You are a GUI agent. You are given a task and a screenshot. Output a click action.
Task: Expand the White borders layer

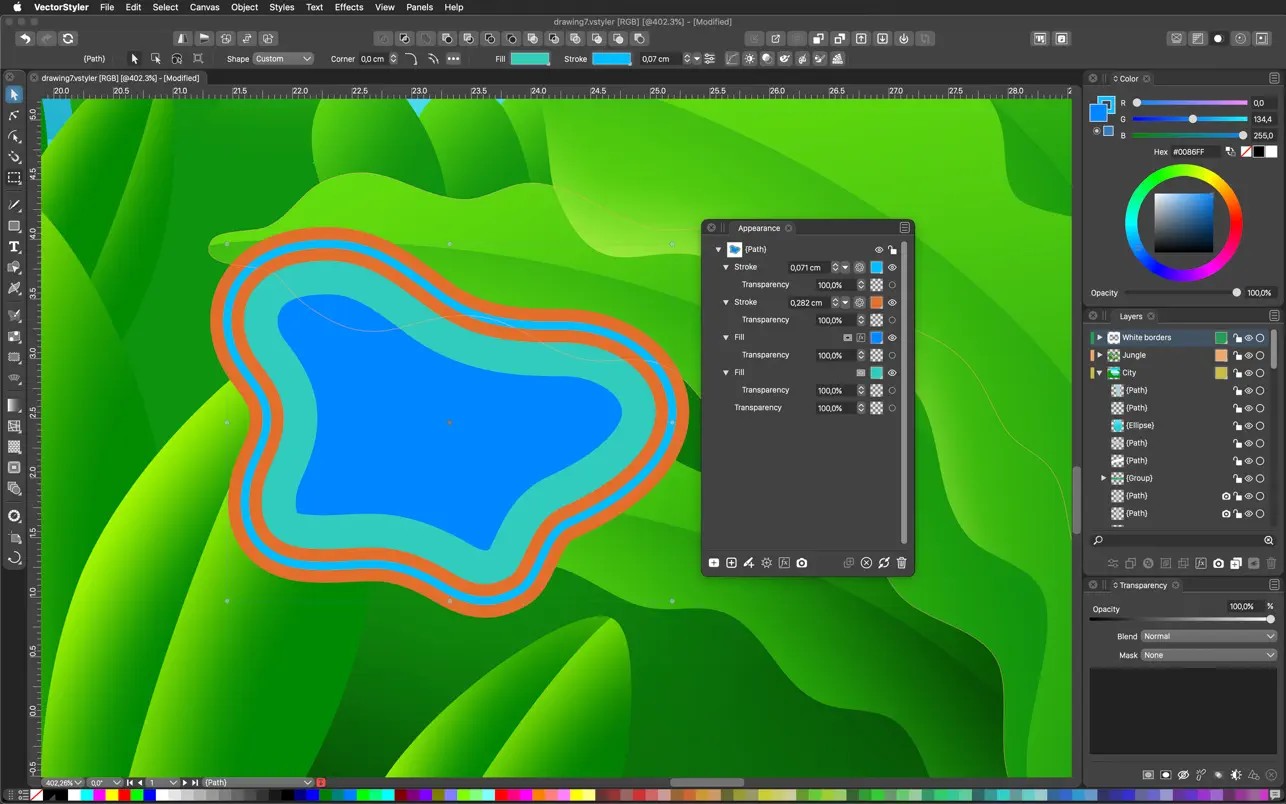click(1100, 338)
